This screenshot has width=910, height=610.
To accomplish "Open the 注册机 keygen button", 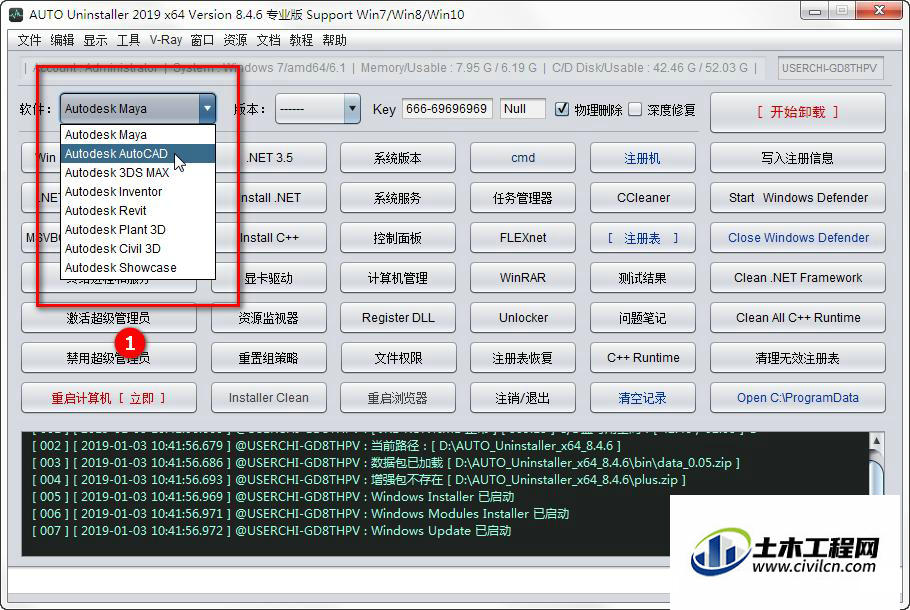I will pos(642,158).
